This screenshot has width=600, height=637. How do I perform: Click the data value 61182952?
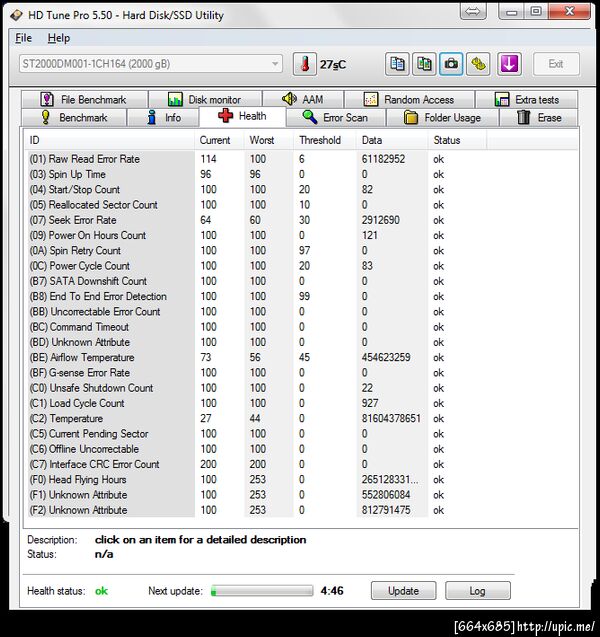click(383, 159)
